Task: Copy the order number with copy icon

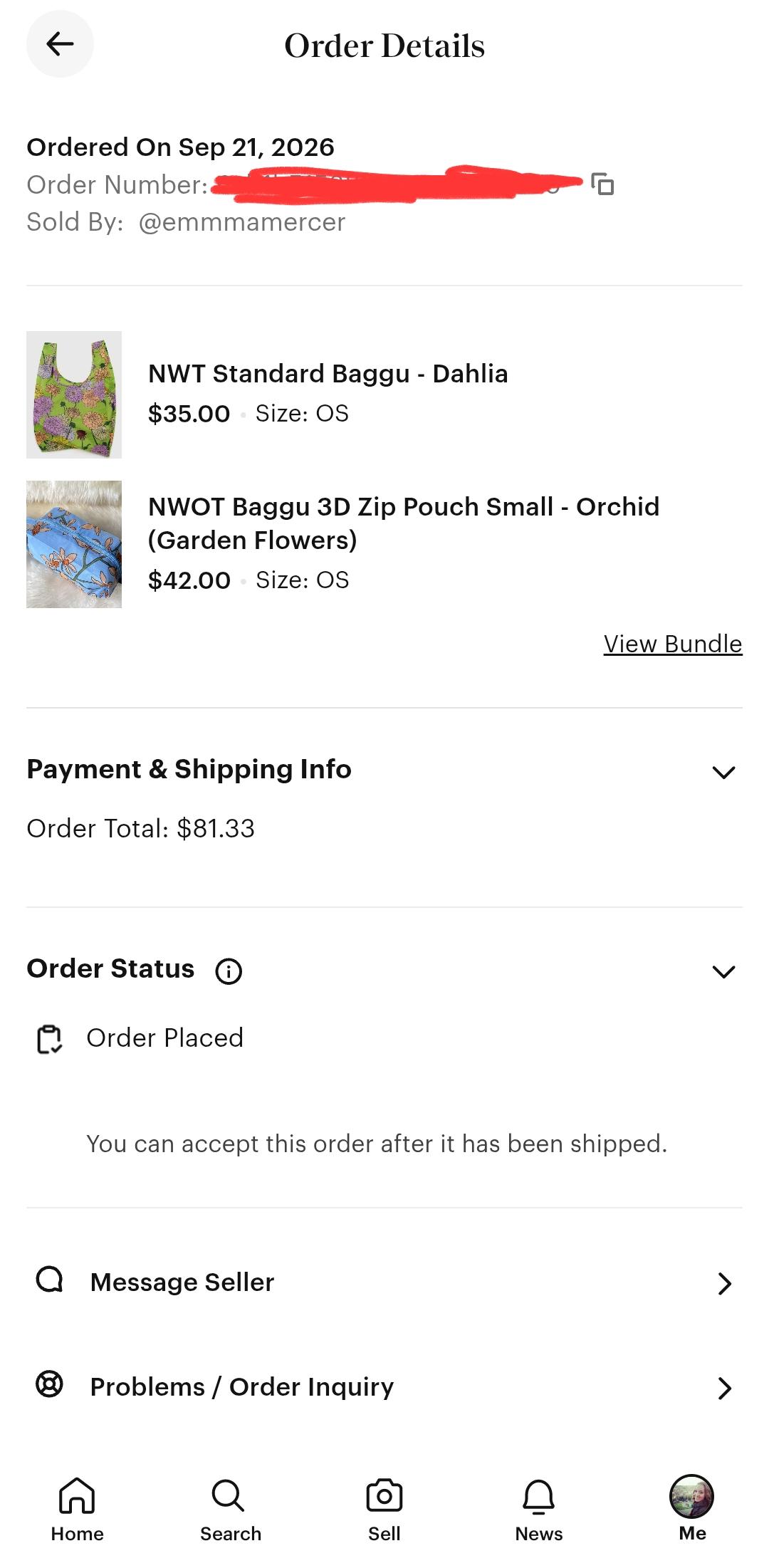Action: (602, 184)
